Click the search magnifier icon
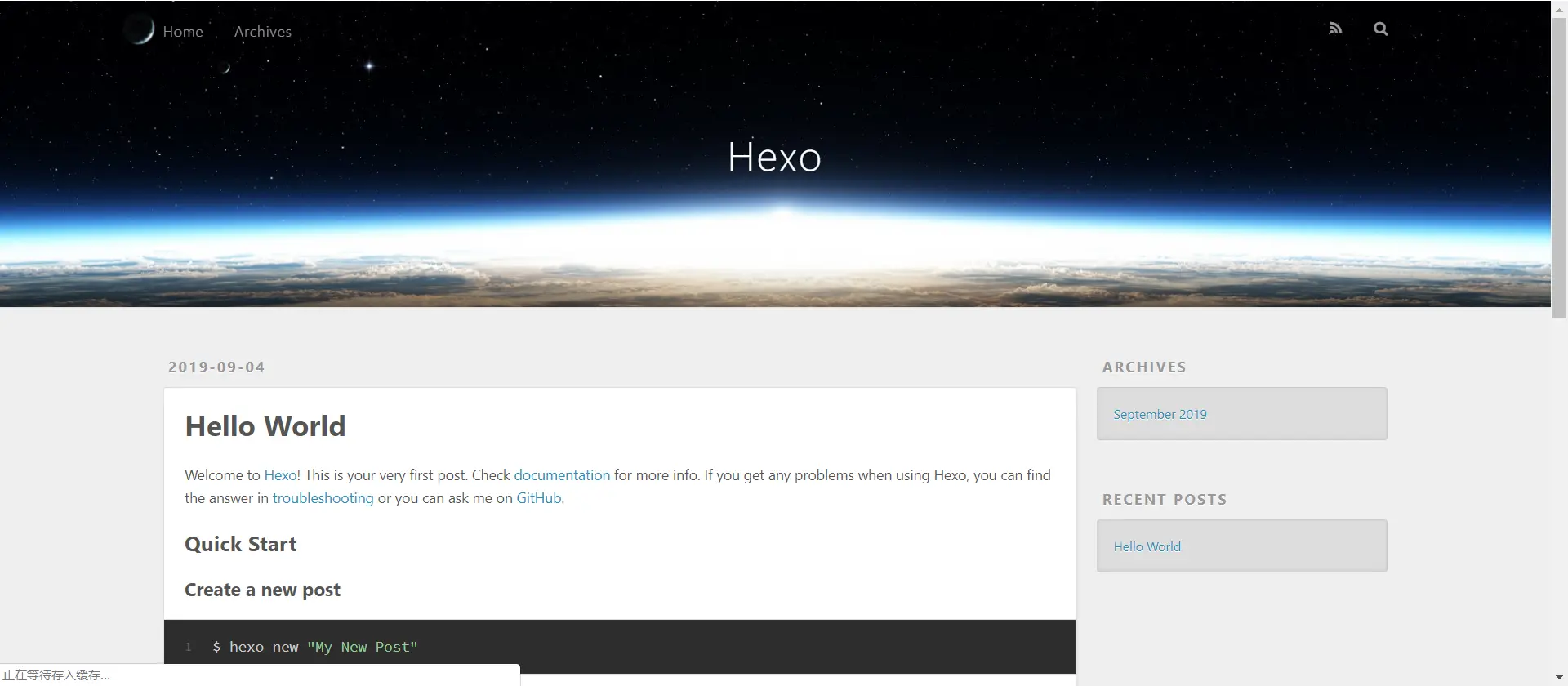The width and height of the screenshot is (1568, 686). coord(1380,29)
